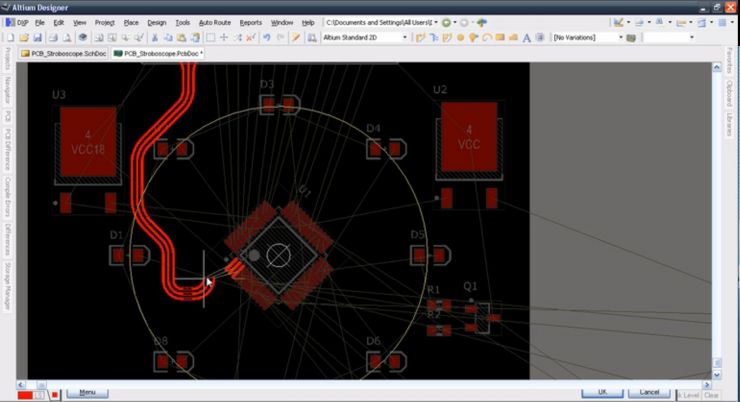Click the Clear button at bottom right
The image size is (740, 402).
[711, 395]
